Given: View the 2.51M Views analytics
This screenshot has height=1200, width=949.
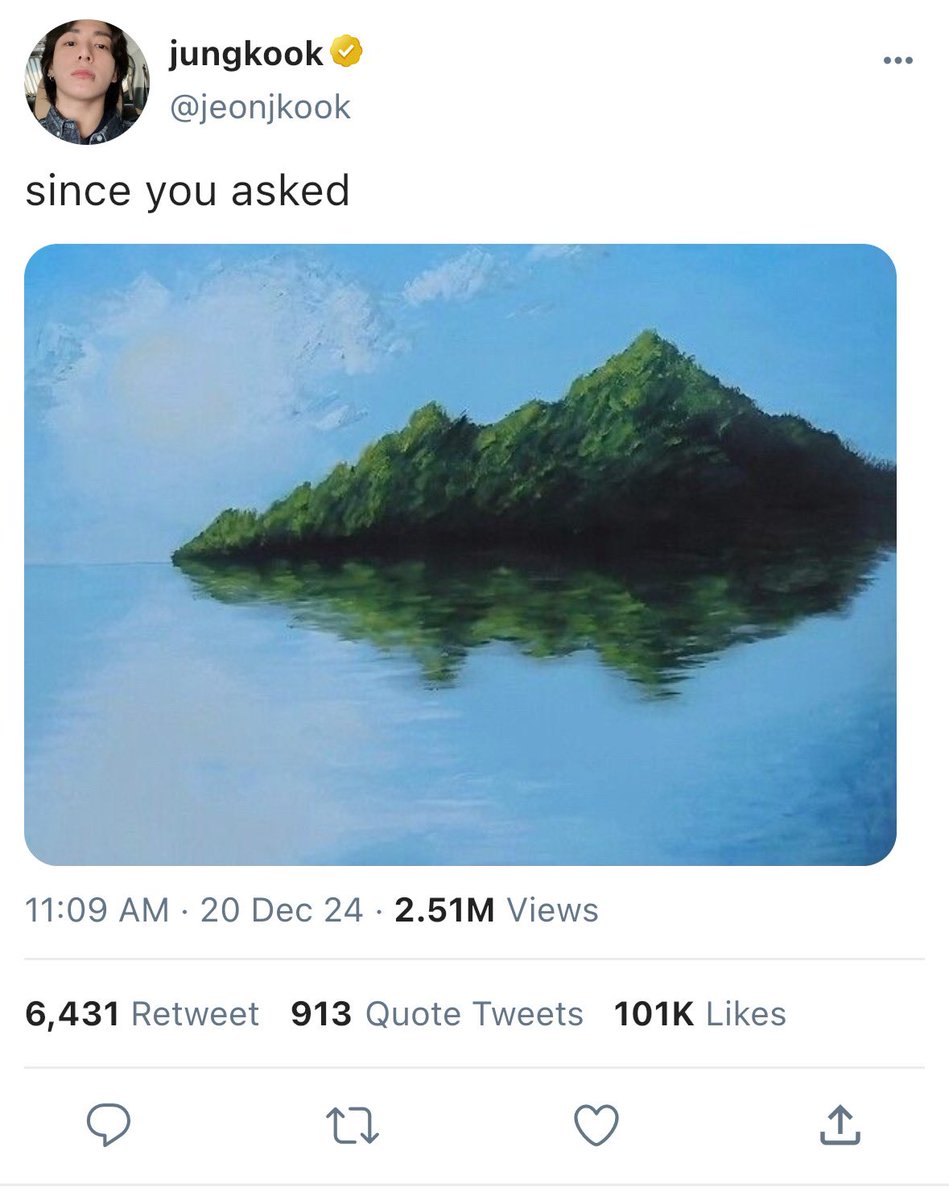Looking at the screenshot, I should click(496, 910).
